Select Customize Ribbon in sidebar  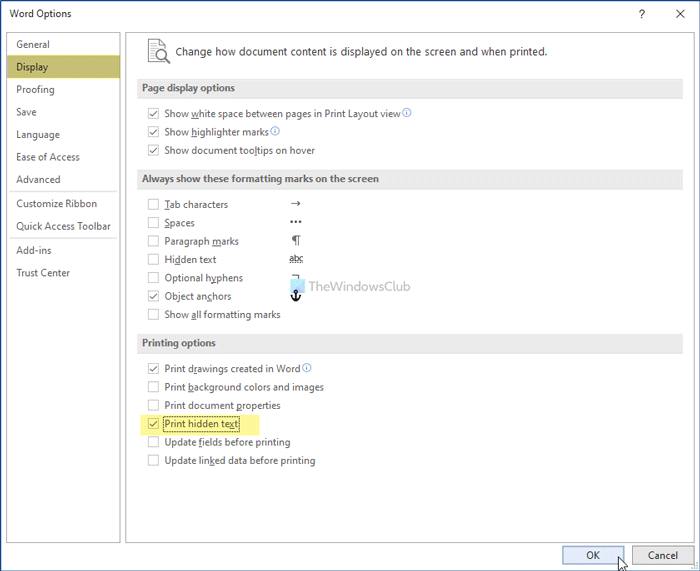56,204
